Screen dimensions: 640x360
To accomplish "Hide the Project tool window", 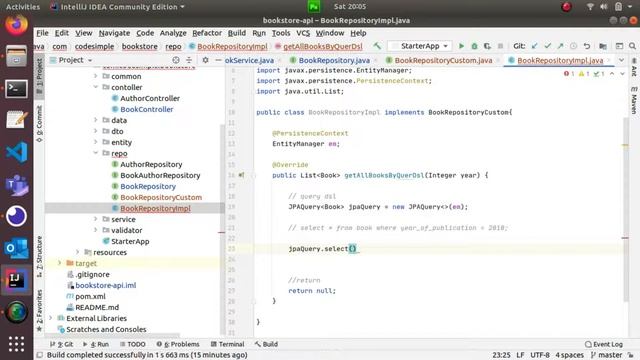I will [x=218, y=60].
